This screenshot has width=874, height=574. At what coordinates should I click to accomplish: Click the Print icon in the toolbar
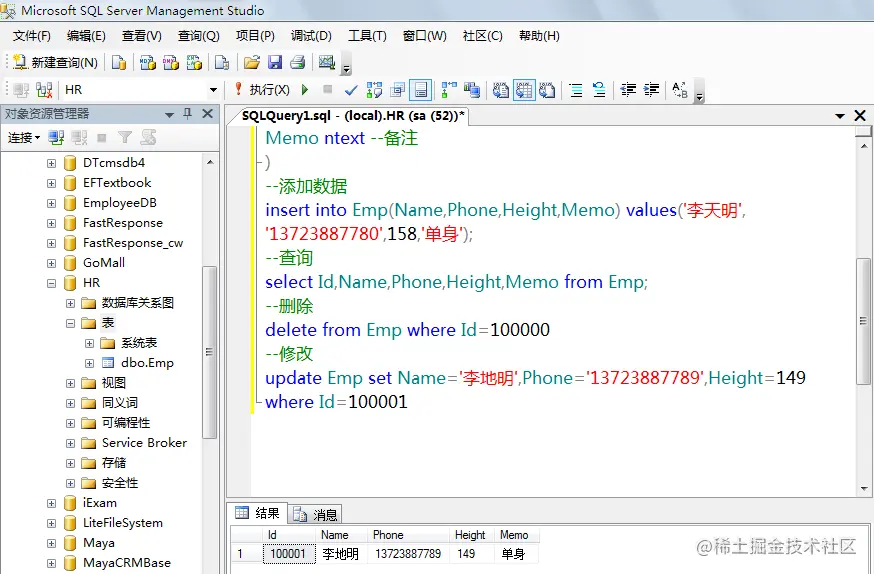(298, 62)
